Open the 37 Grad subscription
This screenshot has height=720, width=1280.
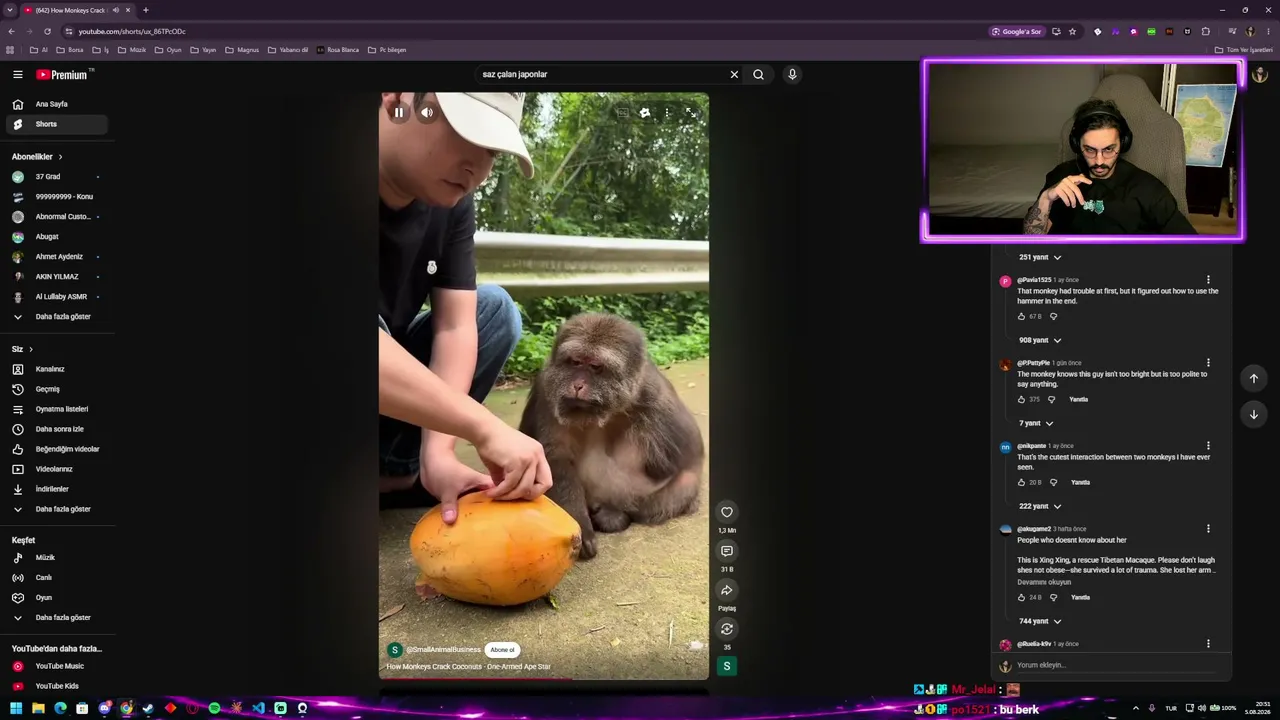click(x=57, y=177)
